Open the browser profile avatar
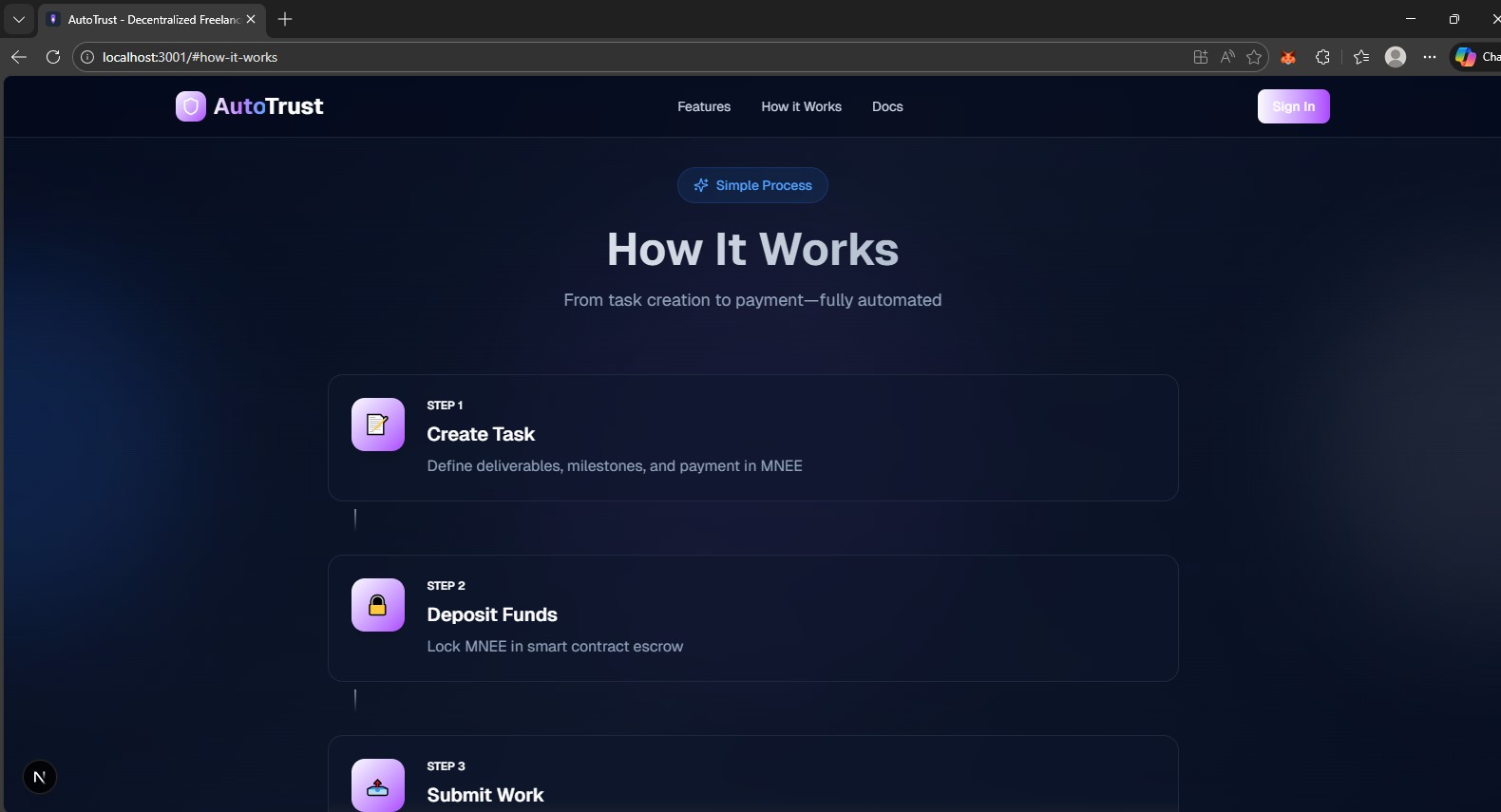The image size is (1501, 812). pyautogui.click(x=1396, y=57)
